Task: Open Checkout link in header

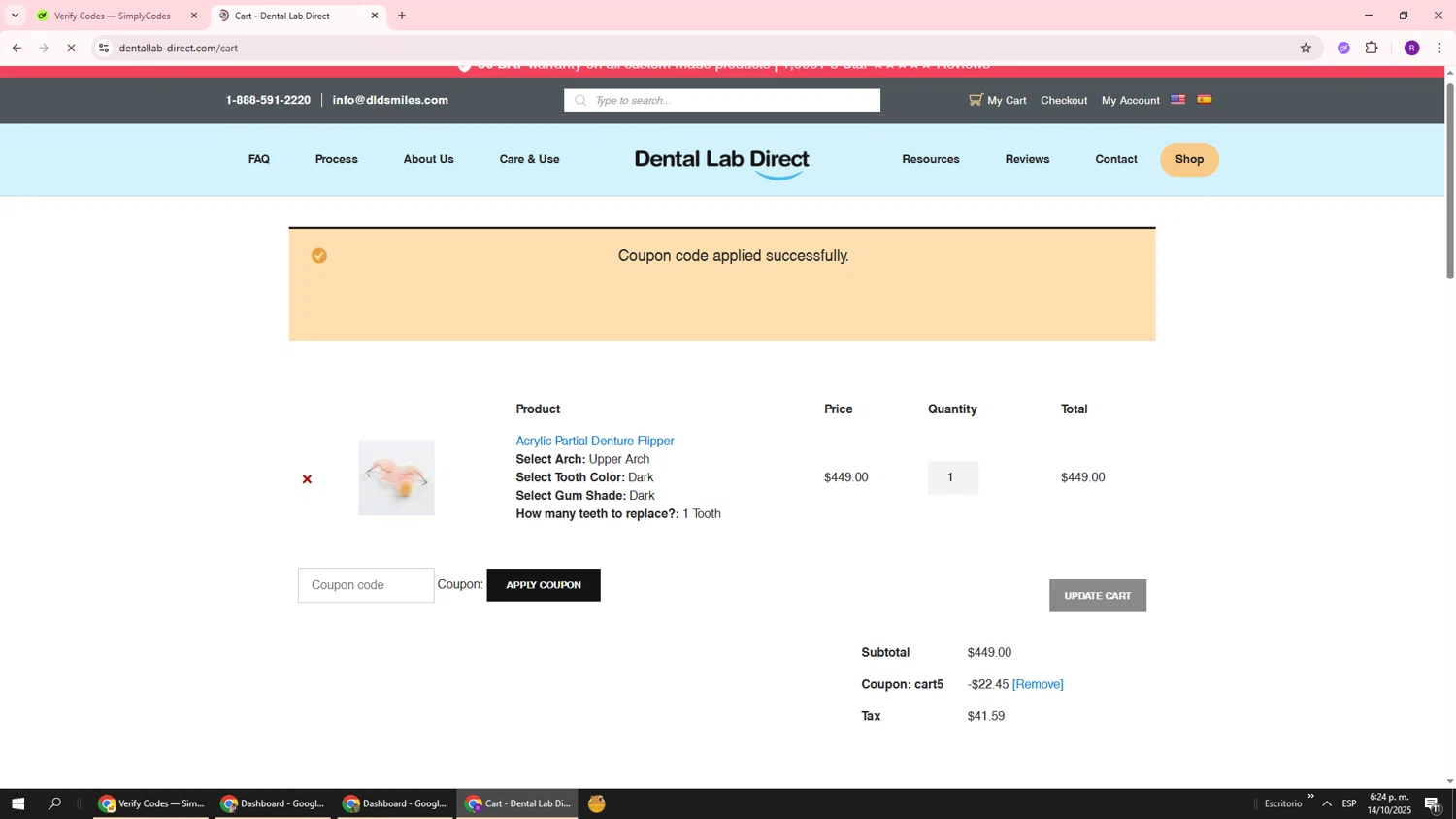Action: [1064, 100]
